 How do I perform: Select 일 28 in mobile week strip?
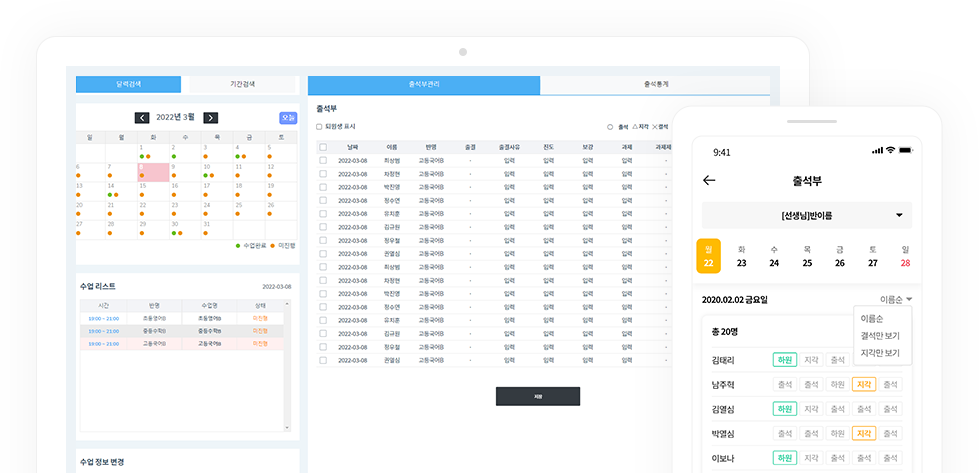(905, 256)
